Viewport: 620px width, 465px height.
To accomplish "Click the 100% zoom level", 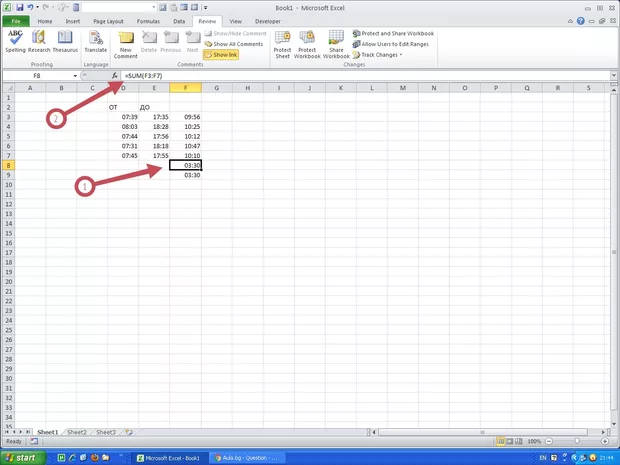I will point(534,441).
